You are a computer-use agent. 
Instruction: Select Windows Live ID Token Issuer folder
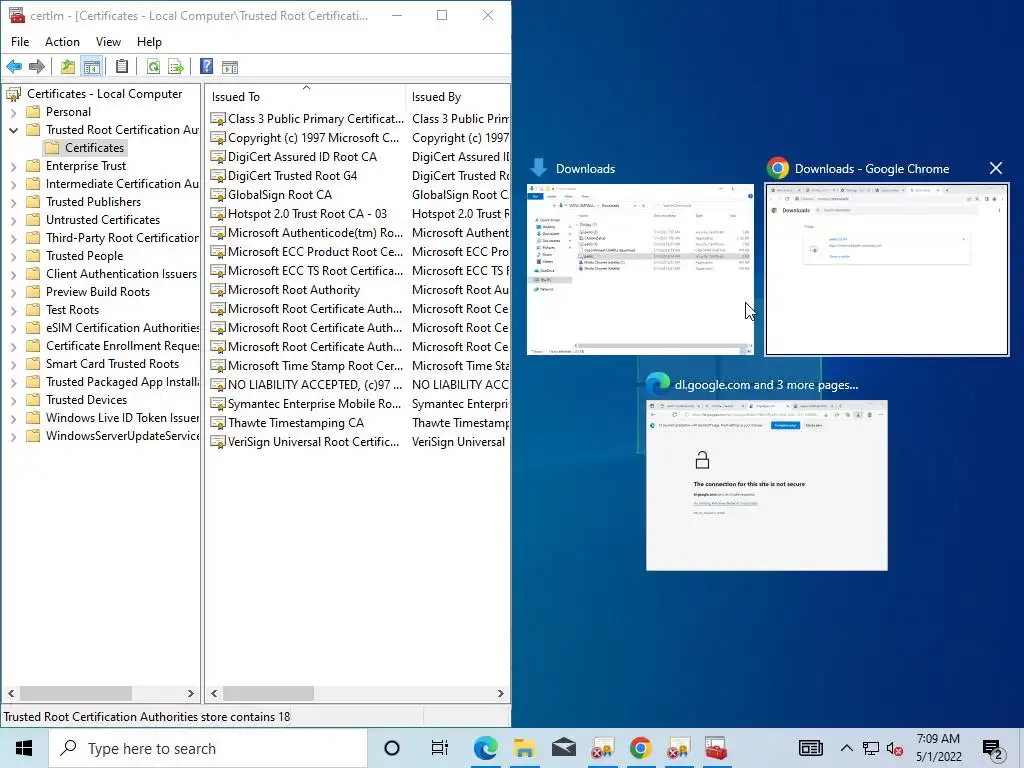pos(122,418)
